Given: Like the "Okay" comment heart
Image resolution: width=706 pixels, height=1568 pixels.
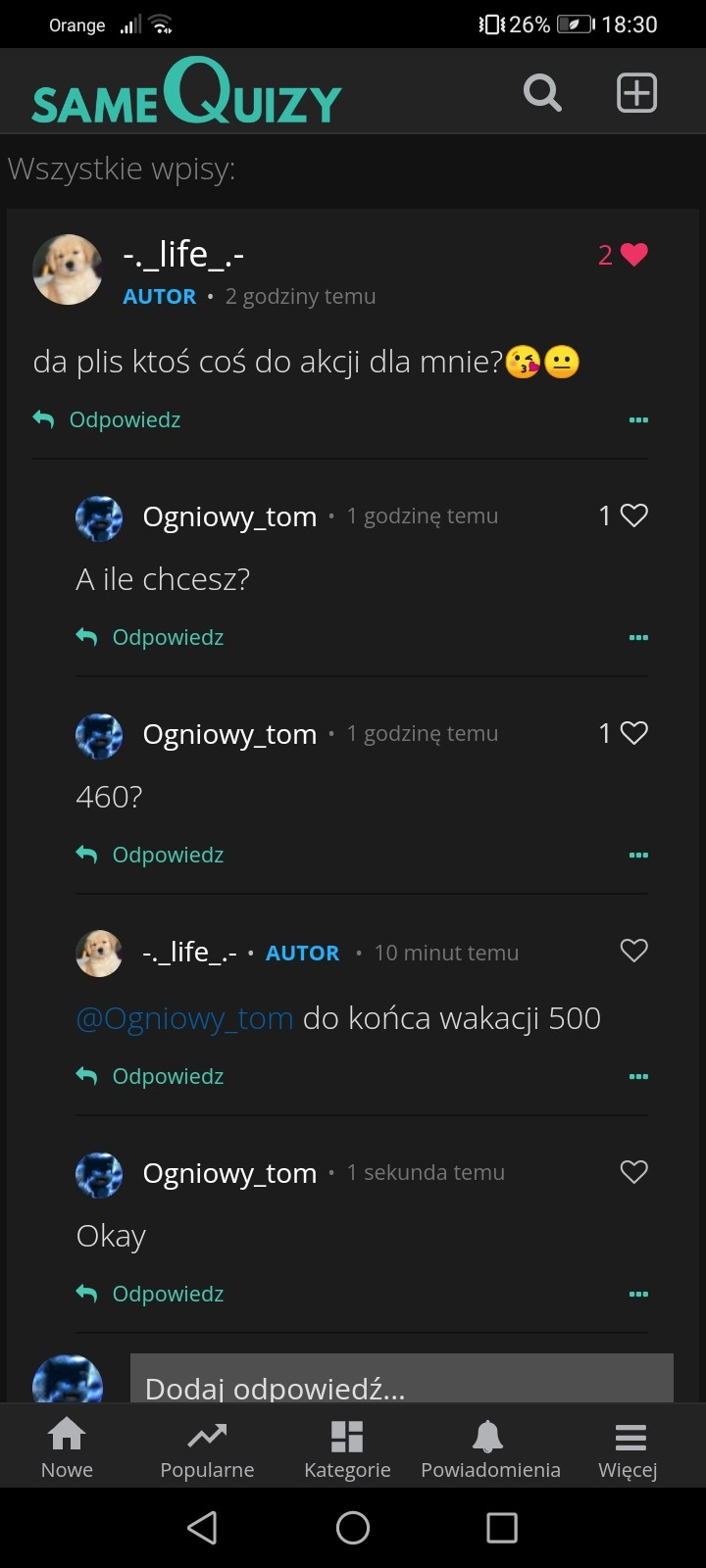Looking at the screenshot, I should [x=633, y=1172].
